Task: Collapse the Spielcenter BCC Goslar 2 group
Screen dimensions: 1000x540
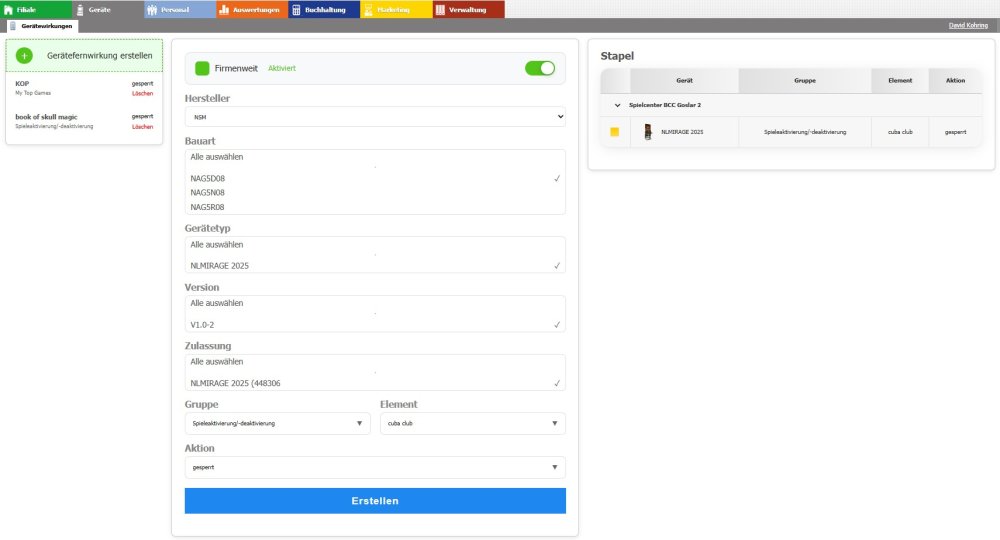Action: (x=617, y=105)
